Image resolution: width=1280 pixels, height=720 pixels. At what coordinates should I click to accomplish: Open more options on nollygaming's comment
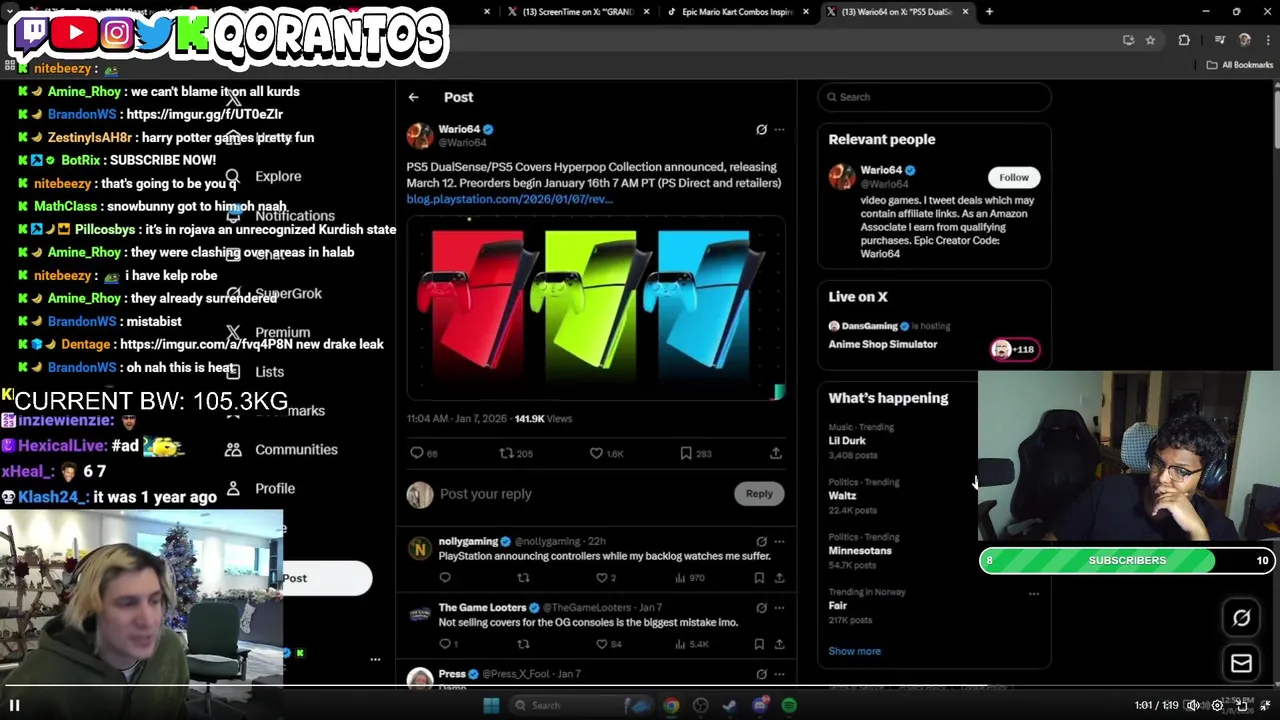[x=779, y=541]
